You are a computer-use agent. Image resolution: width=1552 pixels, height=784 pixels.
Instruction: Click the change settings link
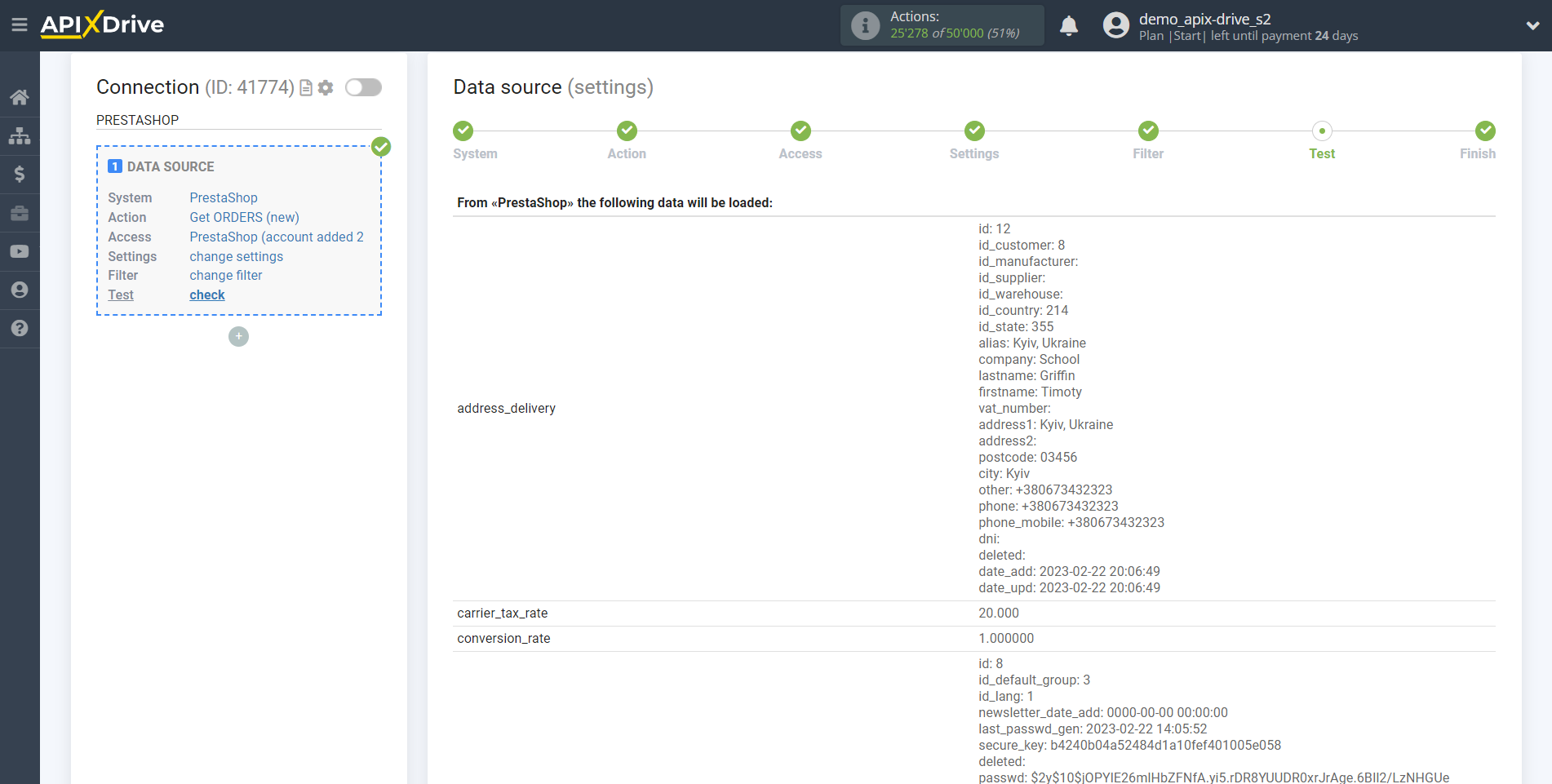pos(237,256)
